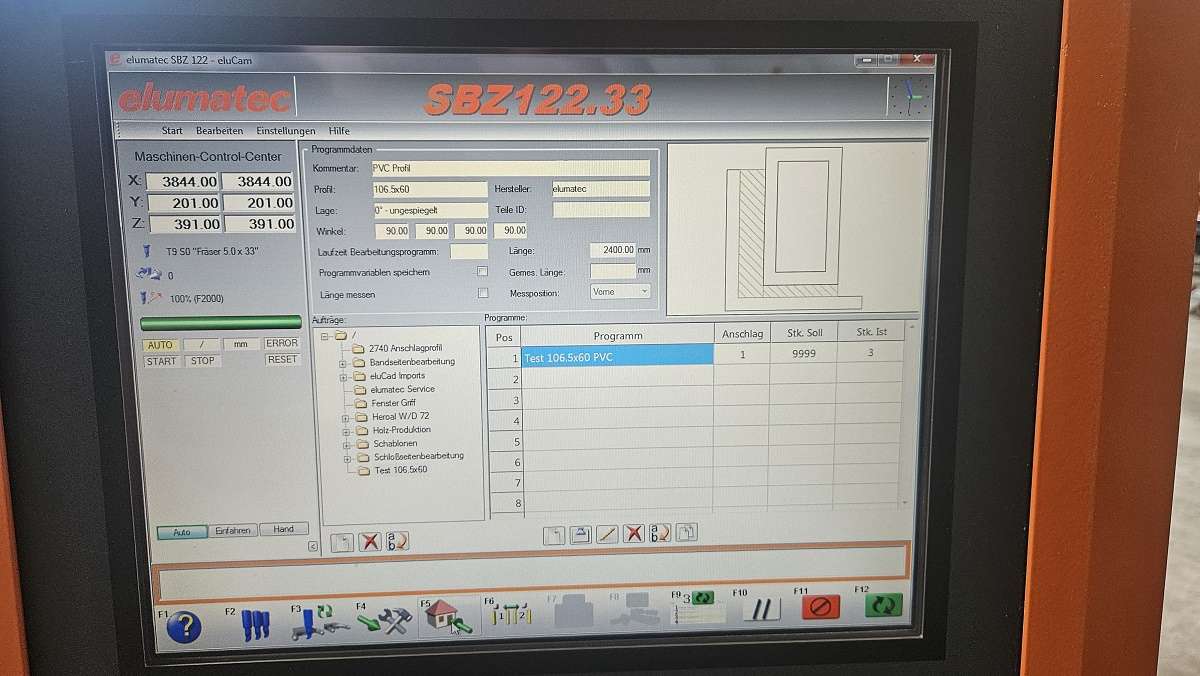Click the green feed override bar

[221, 323]
